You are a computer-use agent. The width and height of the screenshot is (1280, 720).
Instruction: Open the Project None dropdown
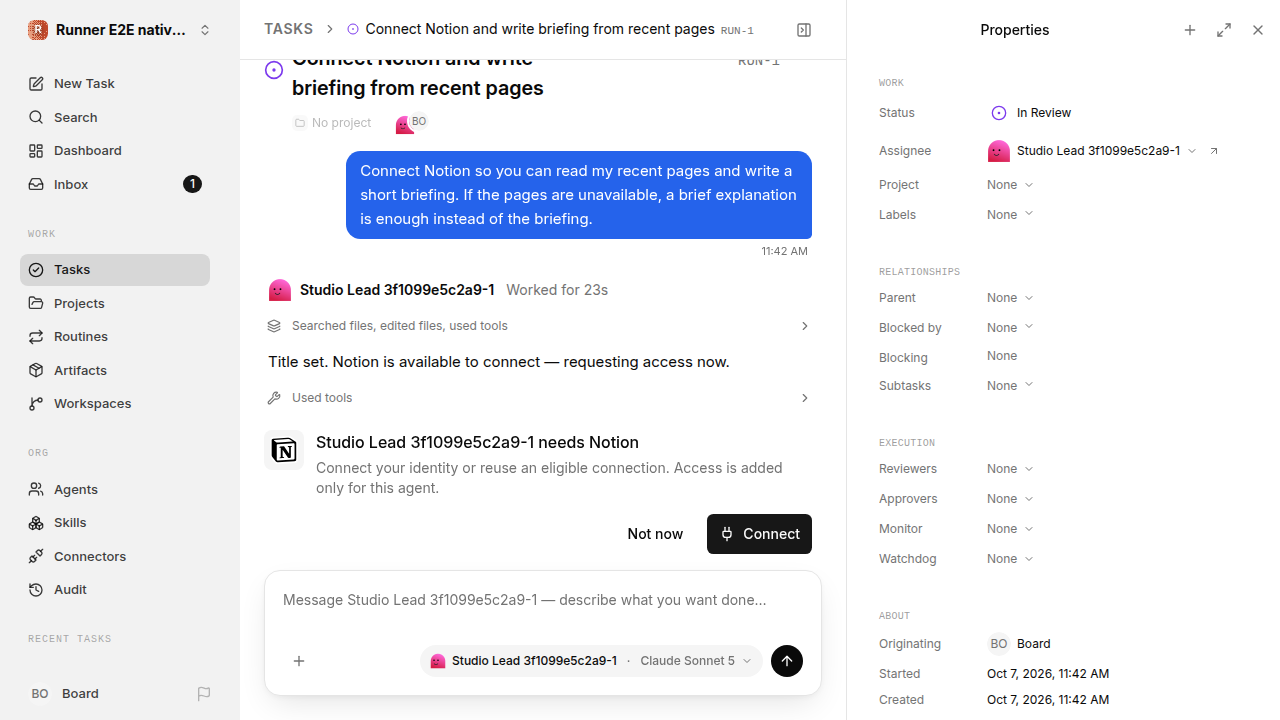click(x=1010, y=185)
